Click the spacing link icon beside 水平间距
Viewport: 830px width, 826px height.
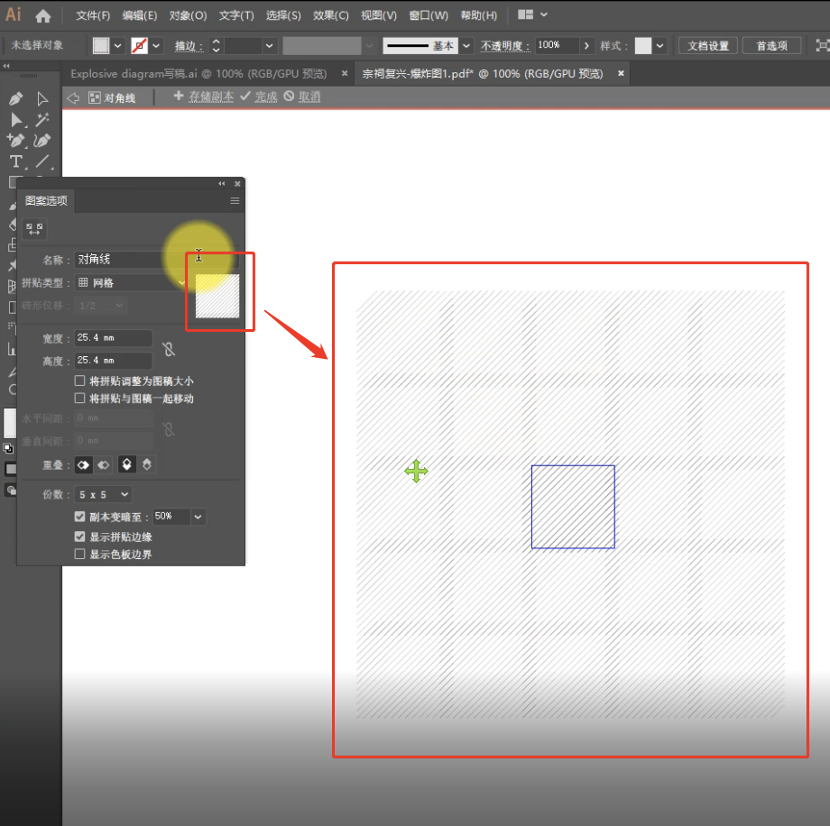(x=168, y=429)
